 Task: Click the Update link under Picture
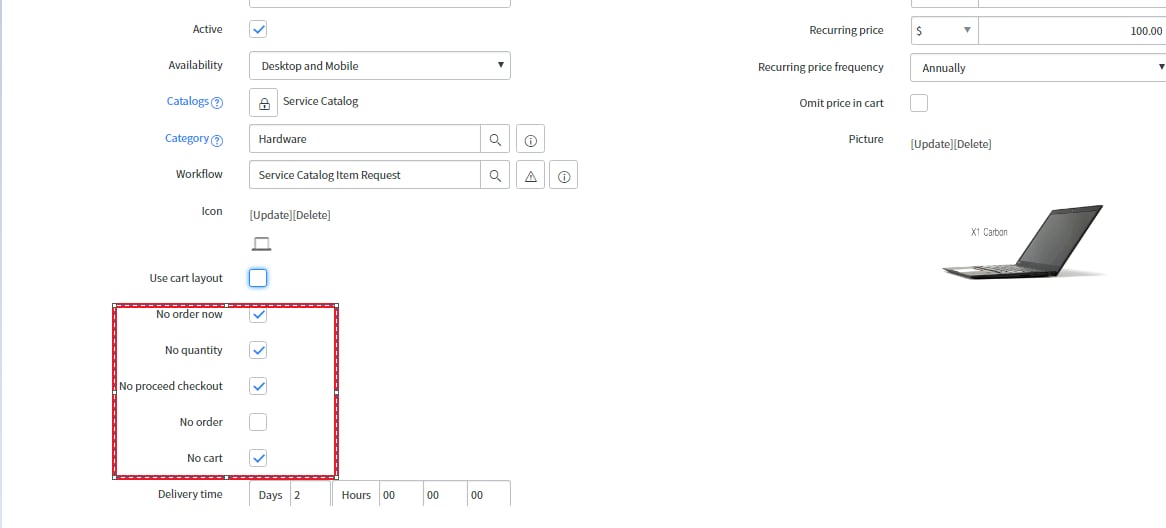click(x=932, y=144)
